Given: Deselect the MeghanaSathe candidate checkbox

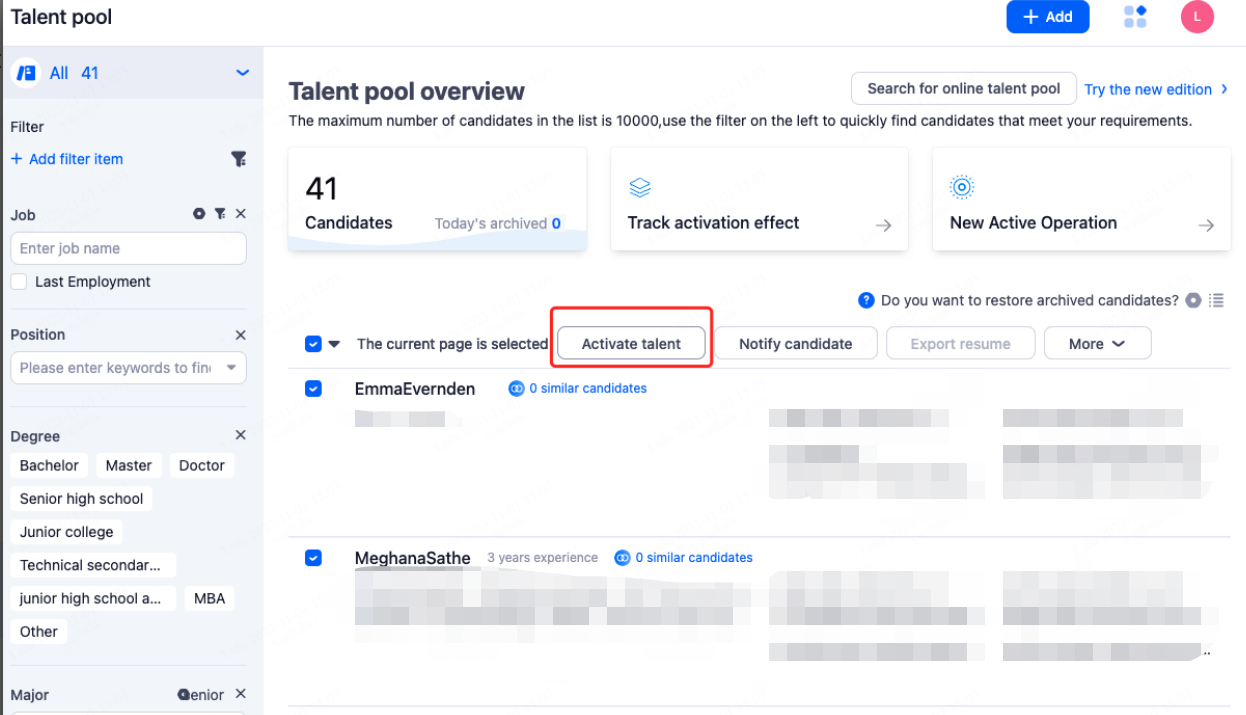Looking at the screenshot, I should tap(313, 557).
